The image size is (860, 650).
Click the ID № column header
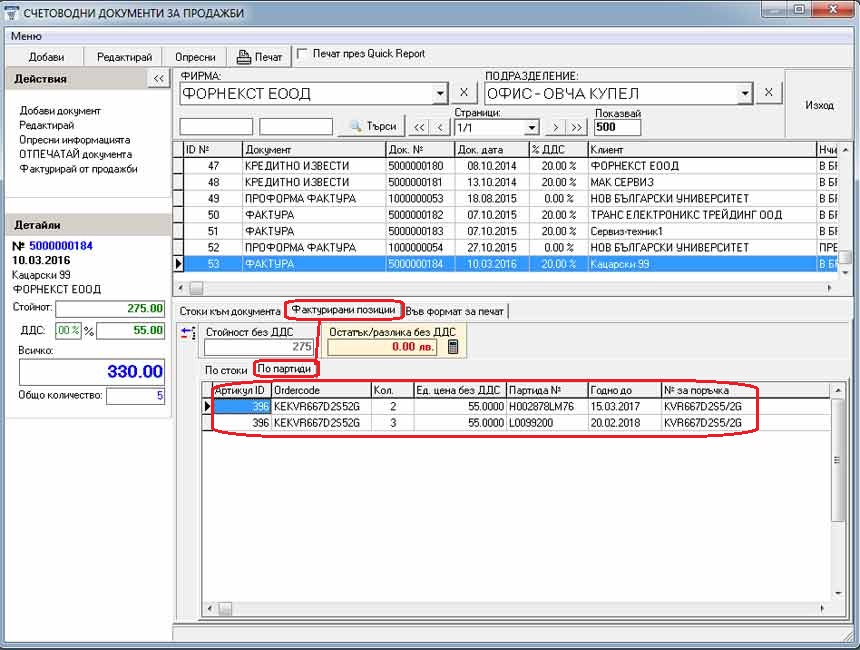pos(213,150)
